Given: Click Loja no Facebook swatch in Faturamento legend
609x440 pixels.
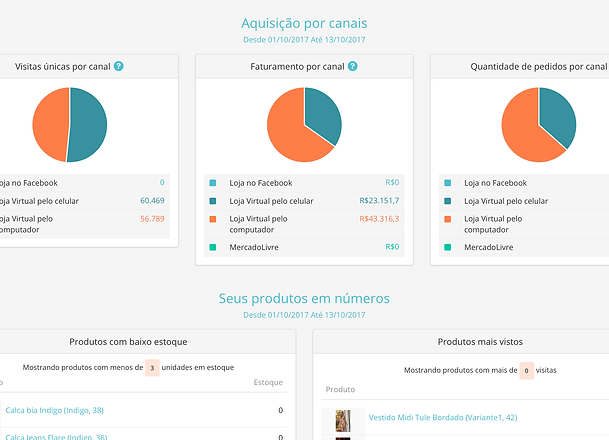Looking at the screenshot, I should tap(213, 183).
